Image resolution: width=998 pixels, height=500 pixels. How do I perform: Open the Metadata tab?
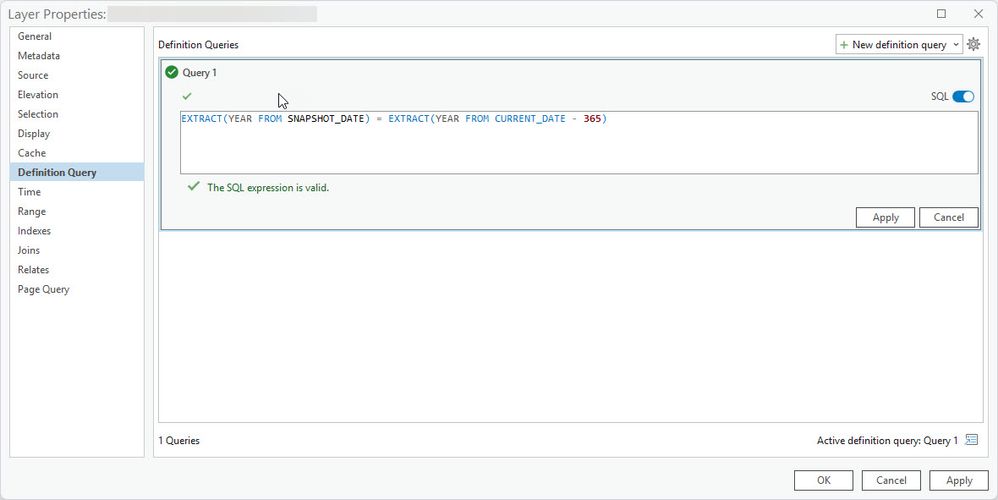[x=76, y=56]
